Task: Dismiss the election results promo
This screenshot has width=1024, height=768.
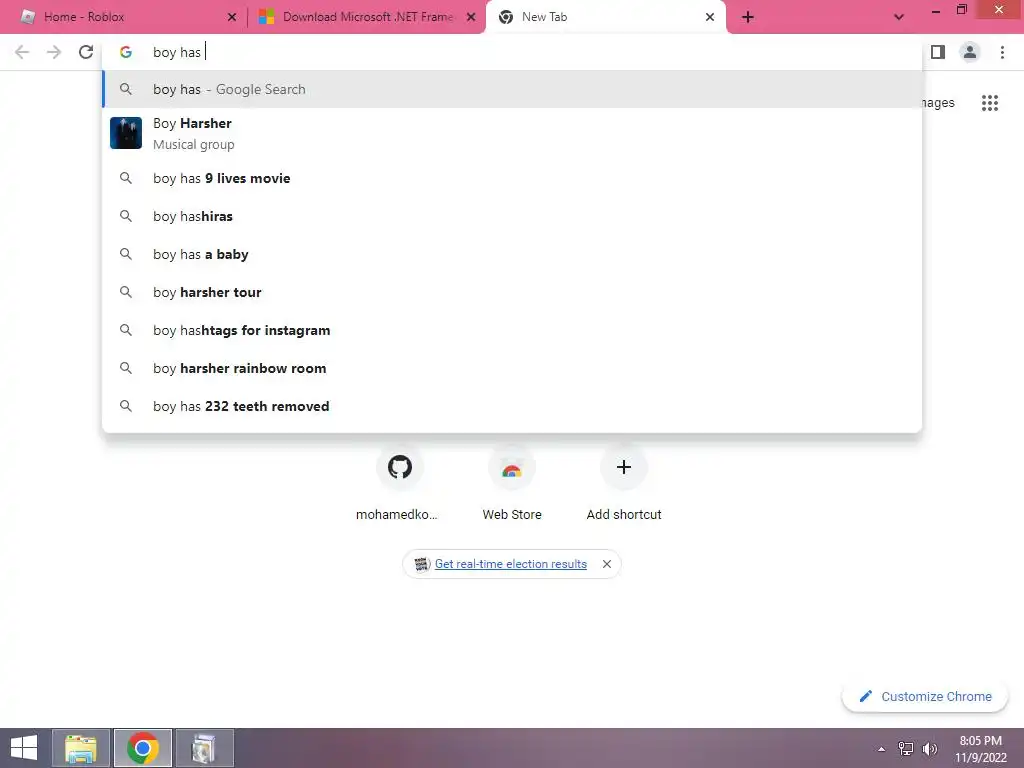Action: click(607, 564)
